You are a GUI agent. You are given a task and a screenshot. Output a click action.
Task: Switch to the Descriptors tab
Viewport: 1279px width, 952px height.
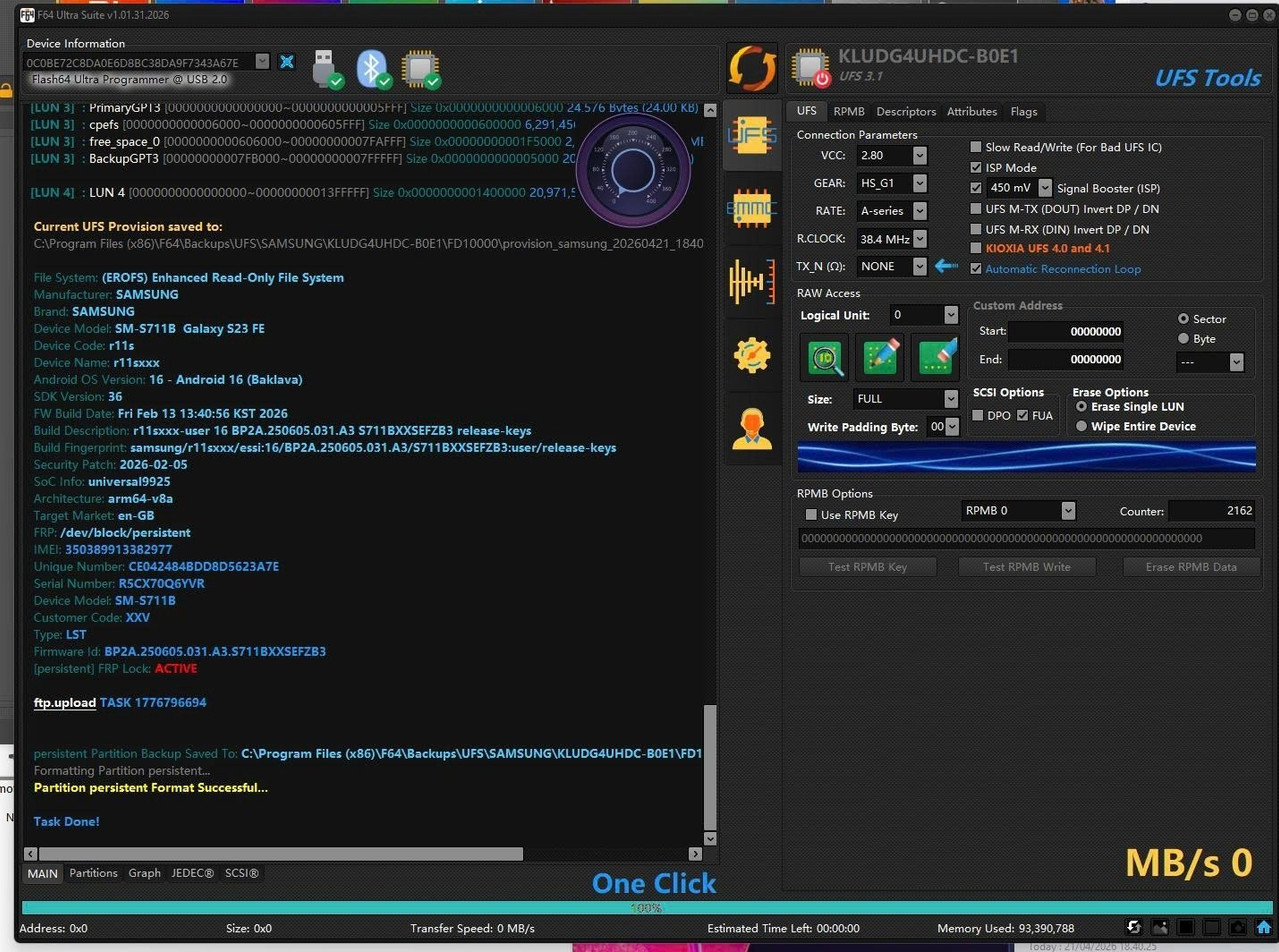906,112
